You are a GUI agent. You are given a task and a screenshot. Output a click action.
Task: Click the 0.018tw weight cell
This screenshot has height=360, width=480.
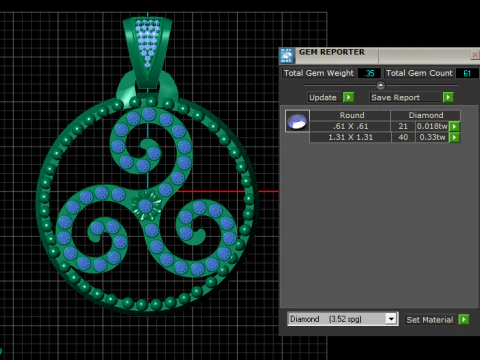[432, 126]
